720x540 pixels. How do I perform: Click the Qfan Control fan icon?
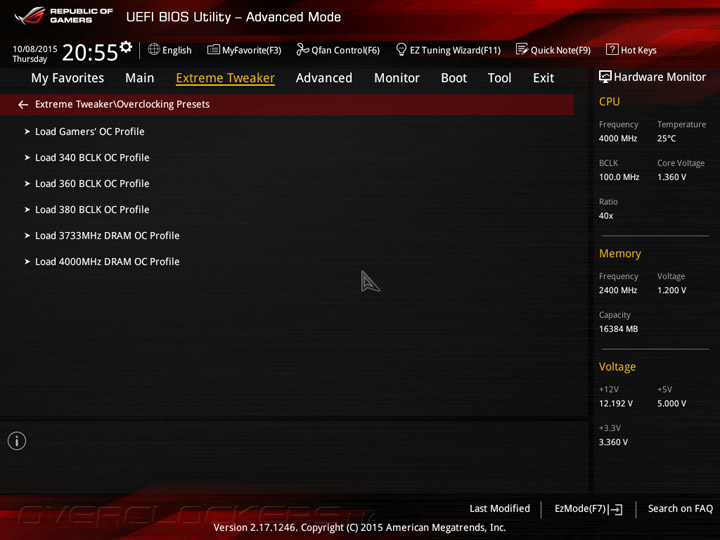pyautogui.click(x=302, y=49)
